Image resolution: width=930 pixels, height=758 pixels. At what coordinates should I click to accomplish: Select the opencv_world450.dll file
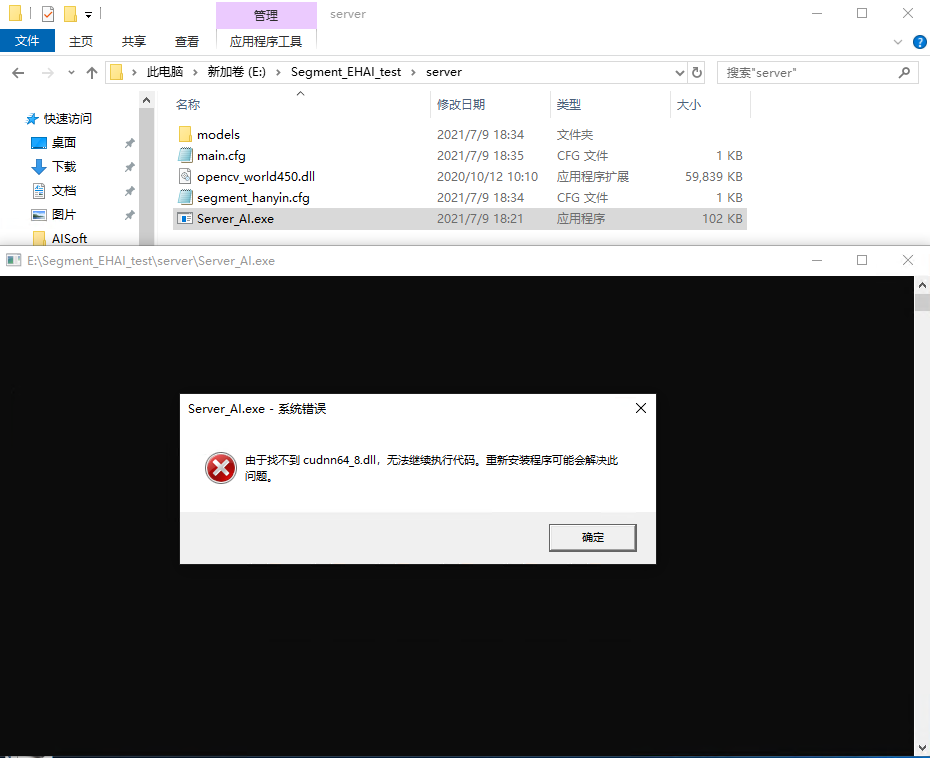click(x=255, y=176)
